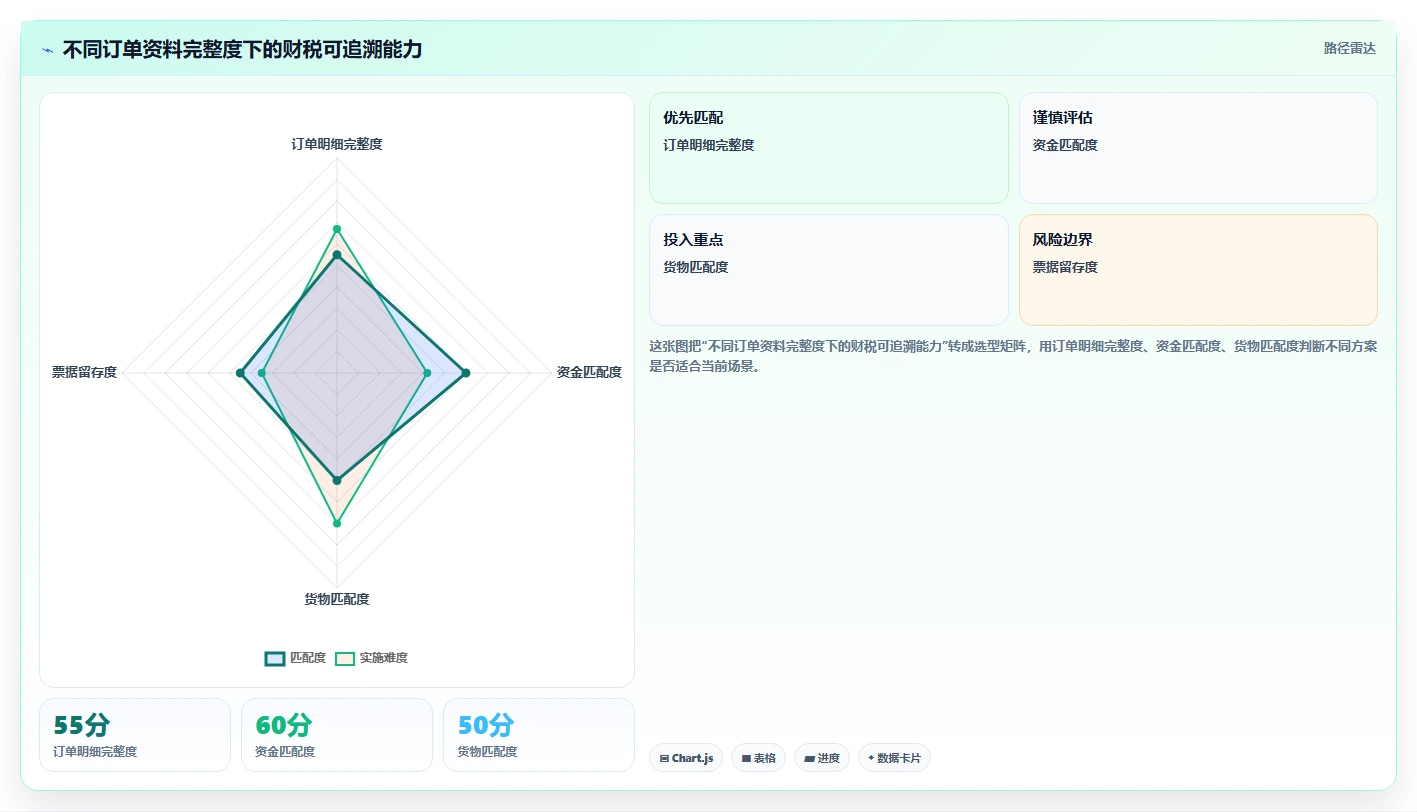Click the 实施难度 data point on 货物匹配度 axis

click(x=337, y=523)
